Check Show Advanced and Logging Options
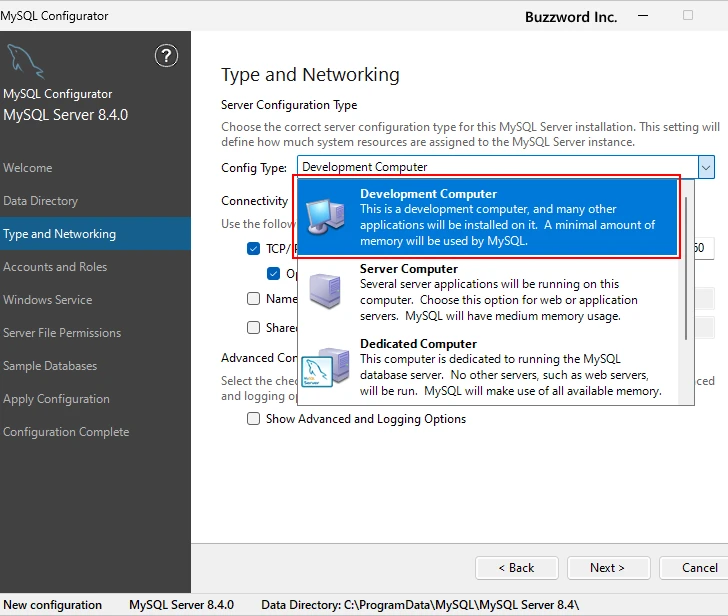The height and width of the screenshot is (616, 728). coord(254,419)
